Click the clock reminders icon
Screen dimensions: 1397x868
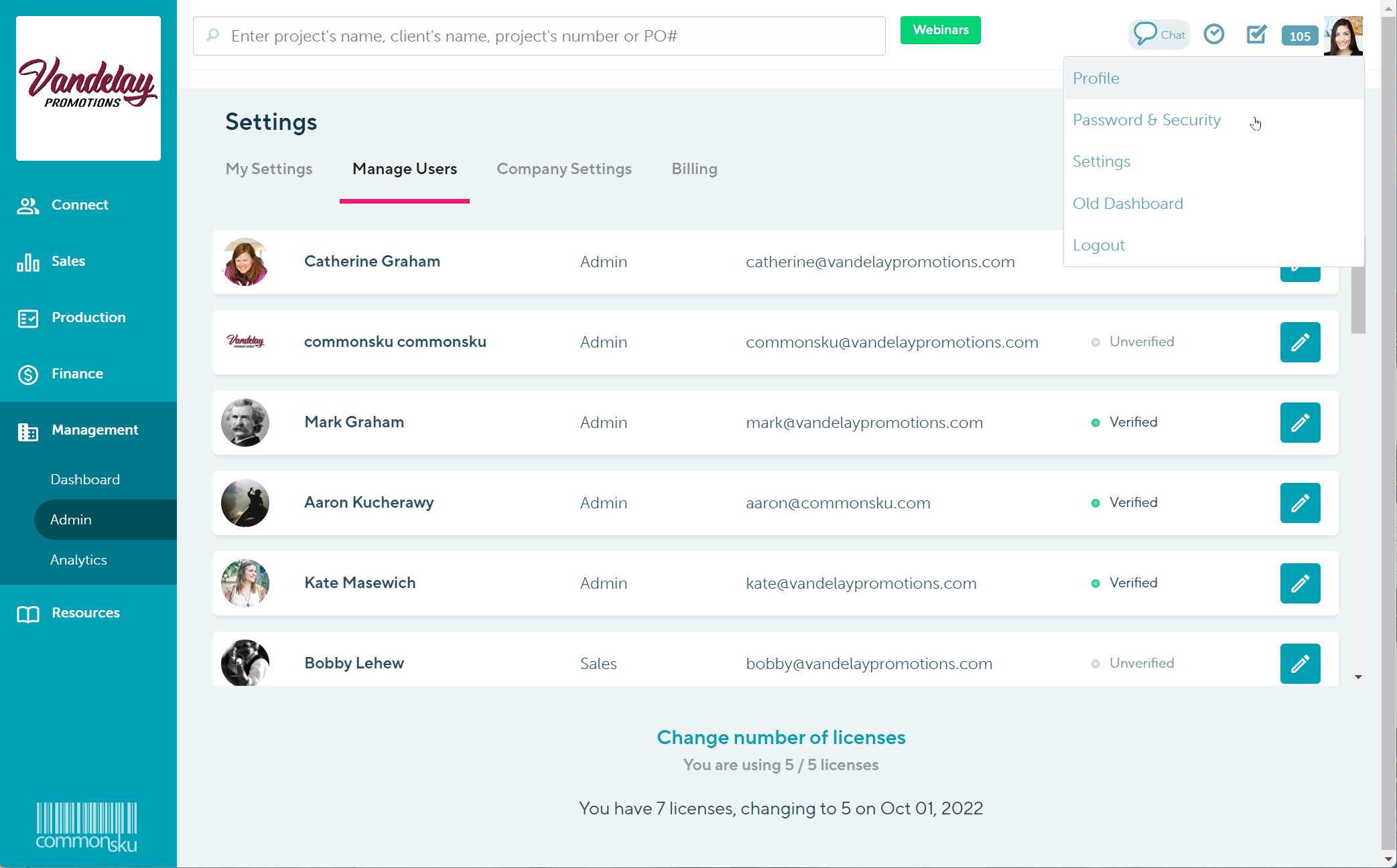[x=1214, y=34]
